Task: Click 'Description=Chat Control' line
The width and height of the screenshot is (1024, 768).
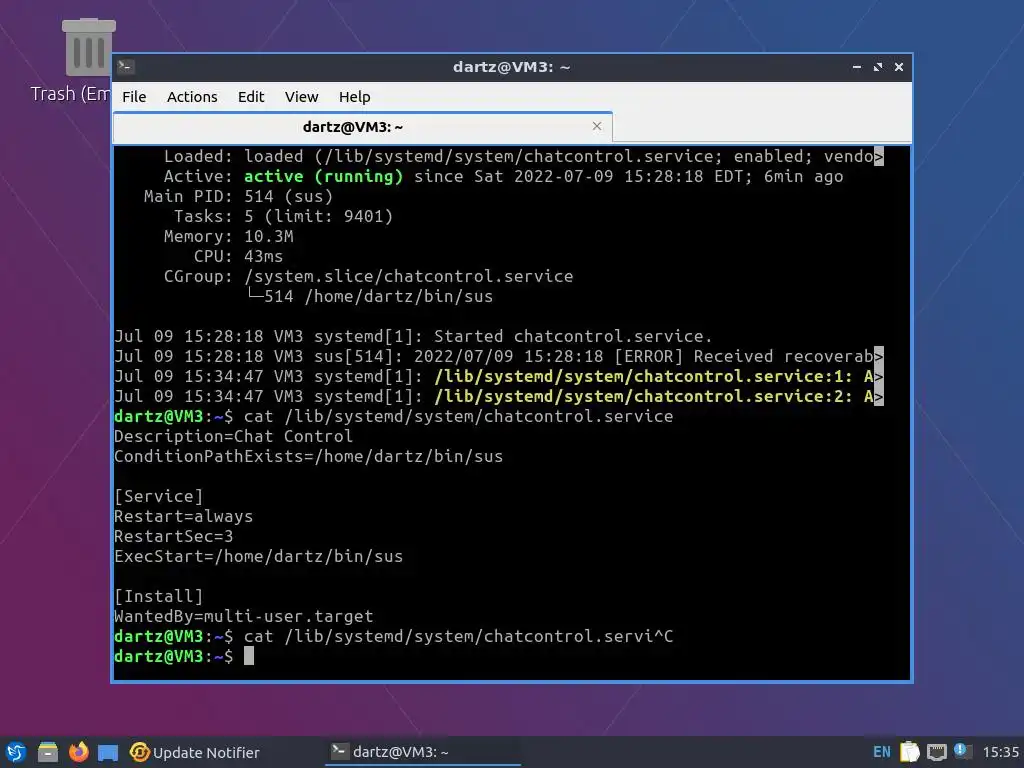Action: point(233,436)
